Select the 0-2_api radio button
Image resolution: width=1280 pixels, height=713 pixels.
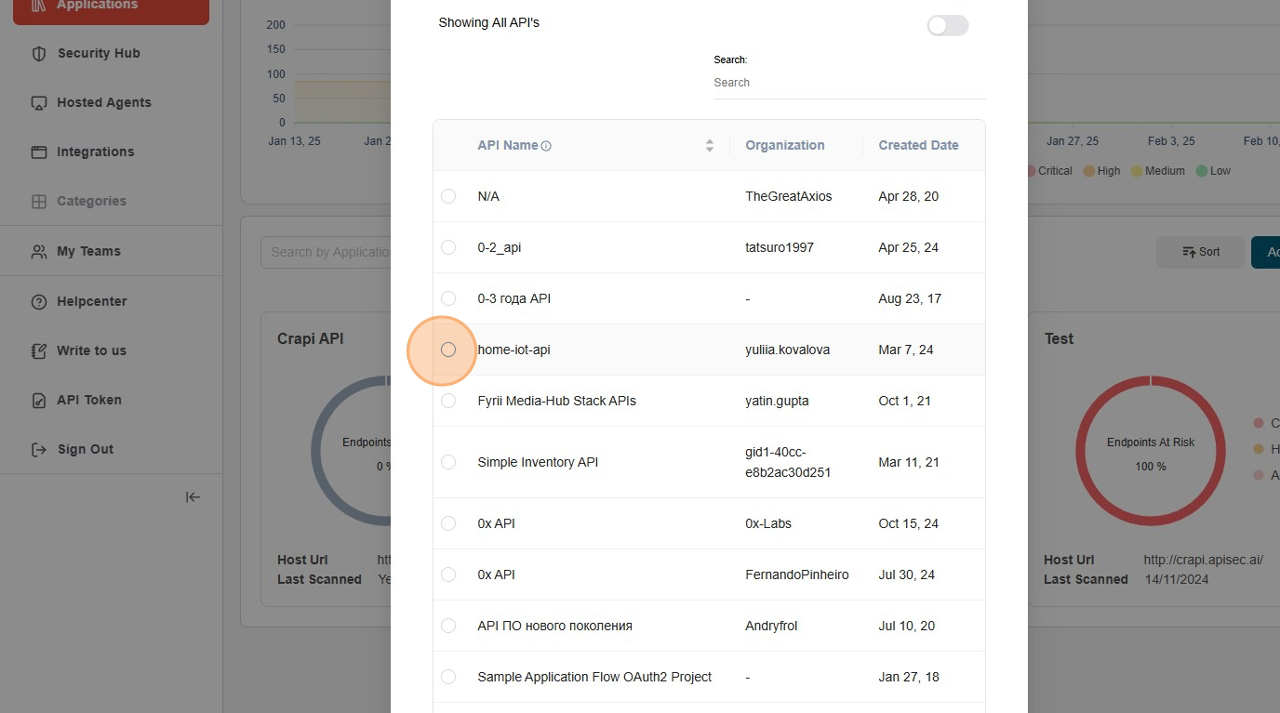(448, 247)
